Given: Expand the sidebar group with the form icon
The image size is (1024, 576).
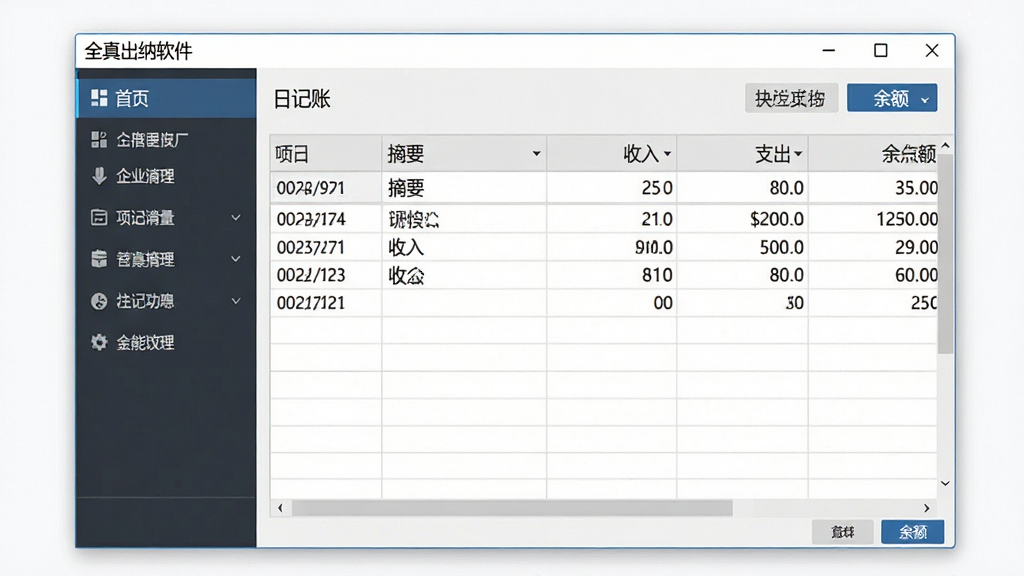Looking at the screenshot, I should click(x=236, y=217).
